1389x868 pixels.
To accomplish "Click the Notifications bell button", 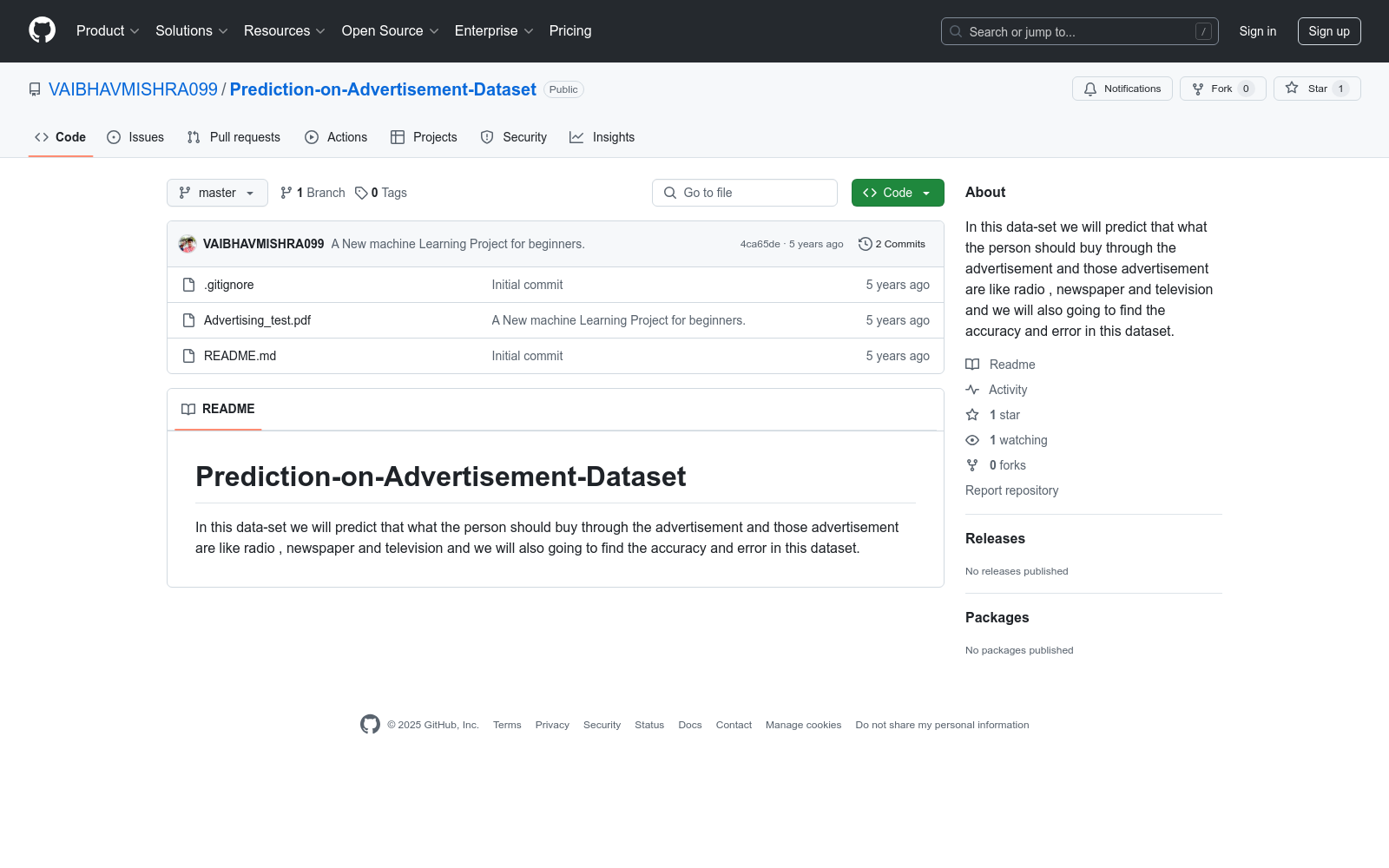I will click(x=1122, y=89).
